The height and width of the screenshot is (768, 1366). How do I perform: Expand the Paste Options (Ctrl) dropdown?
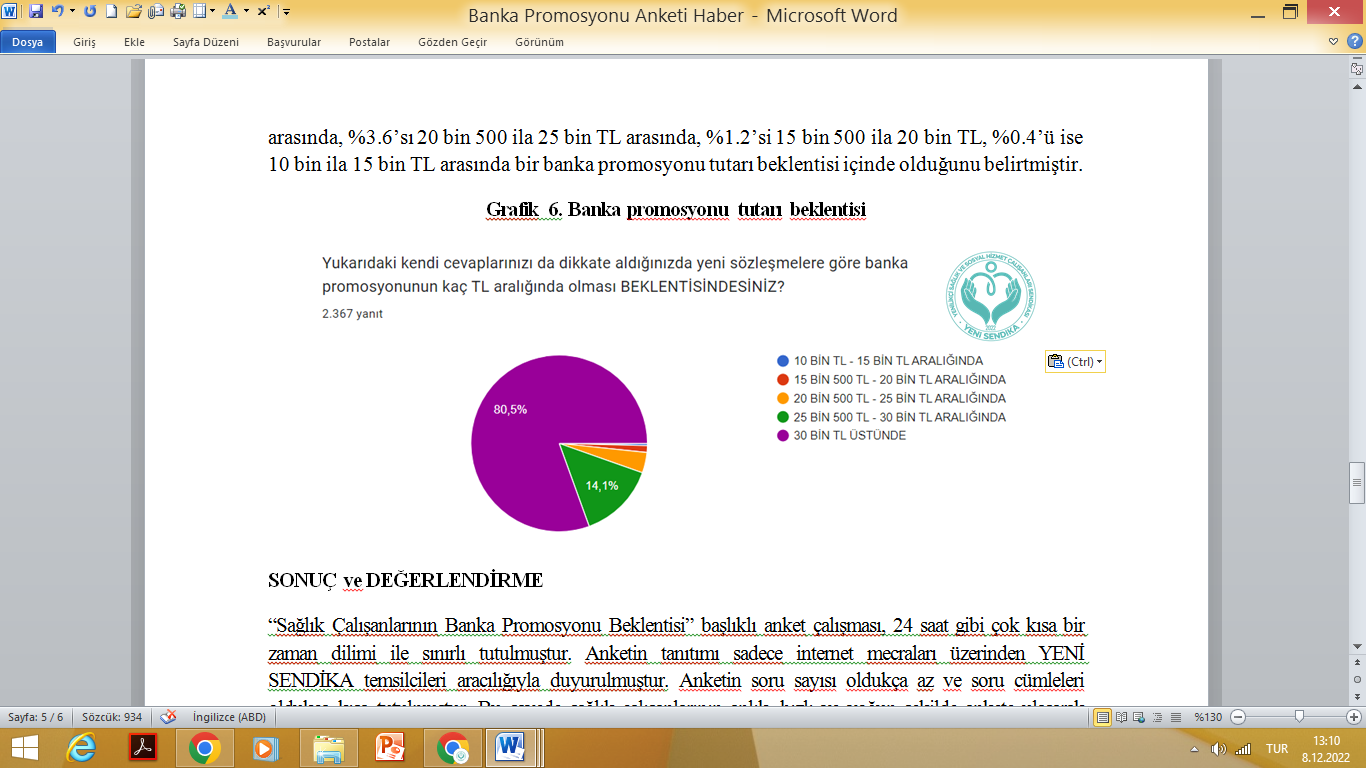(x=1100, y=362)
